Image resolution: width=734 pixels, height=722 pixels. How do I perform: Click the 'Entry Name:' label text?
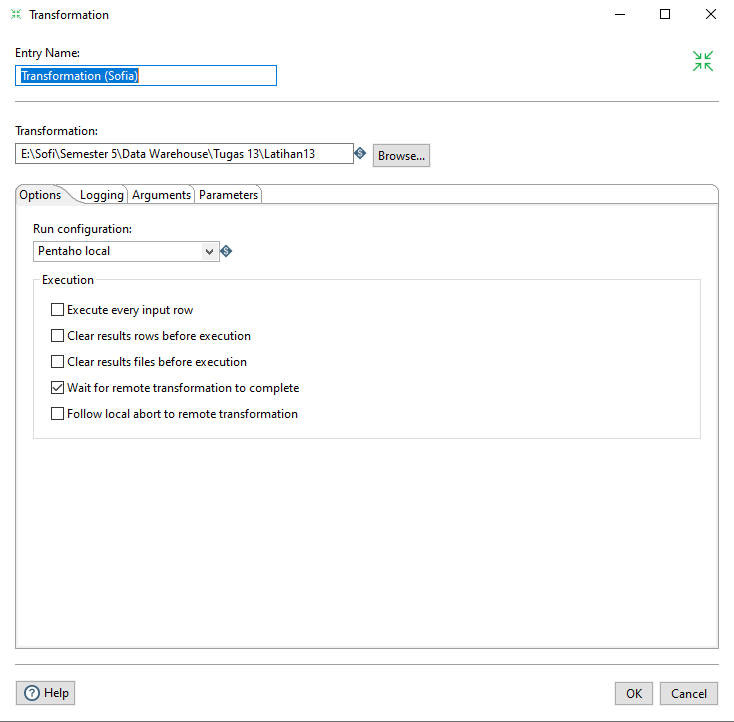(47, 53)
